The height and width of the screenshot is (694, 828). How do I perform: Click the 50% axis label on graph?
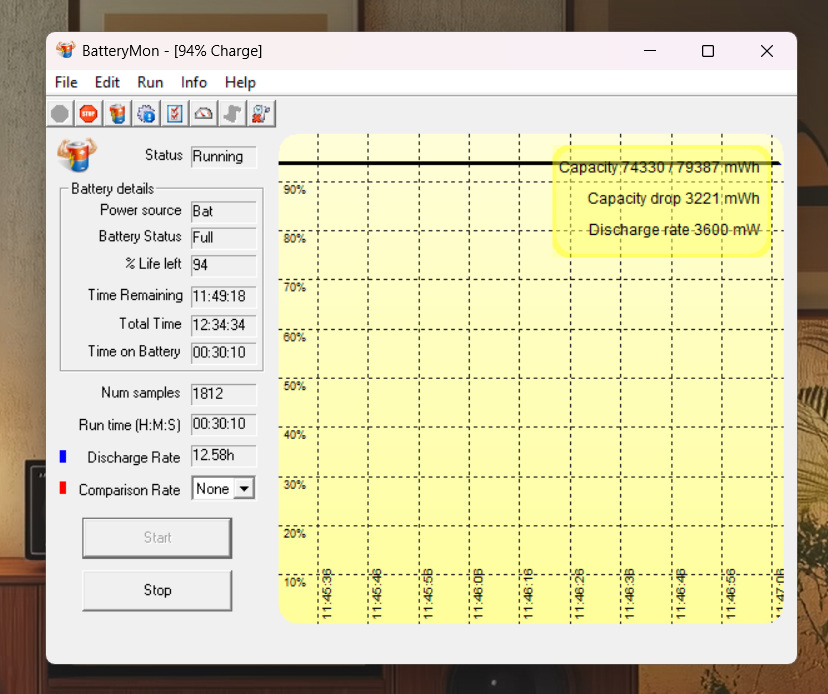coord(295,386)
